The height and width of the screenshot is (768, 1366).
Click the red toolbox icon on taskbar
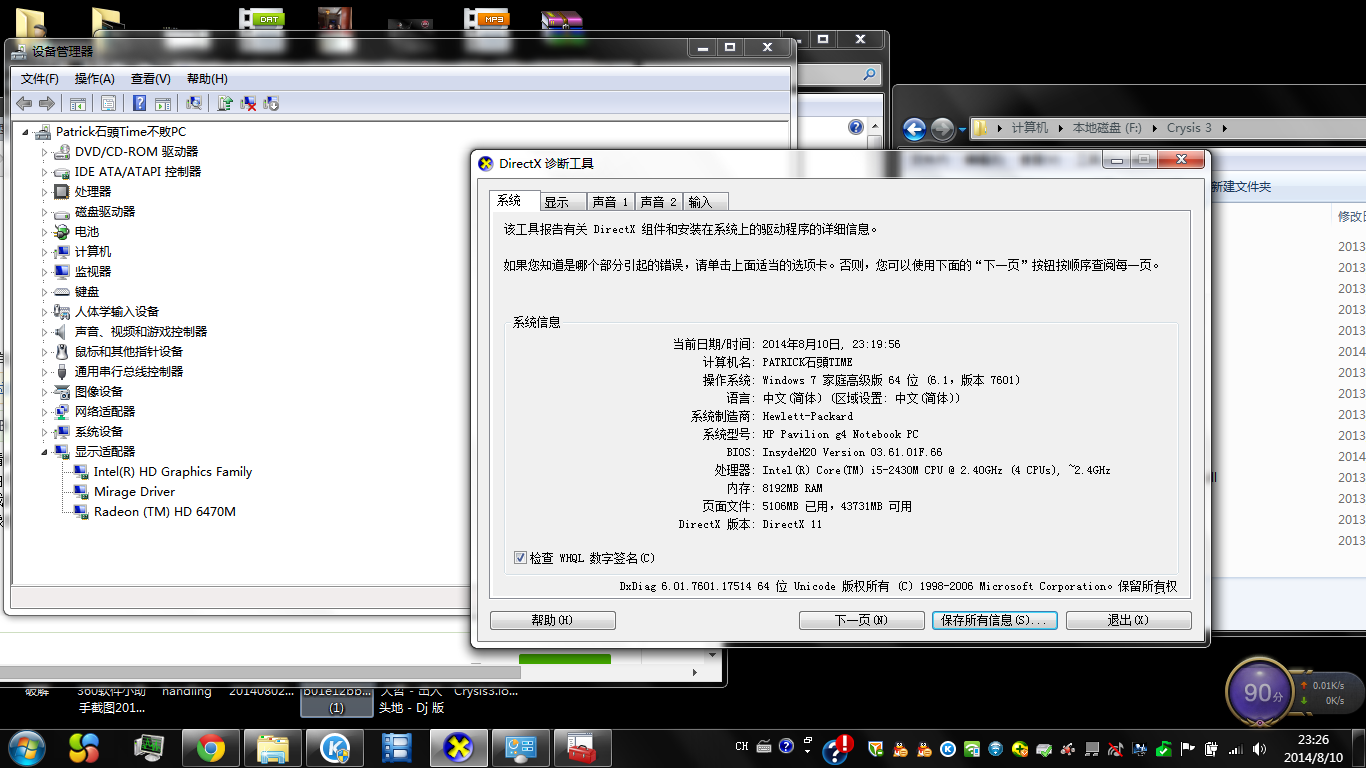coord(583,747)
